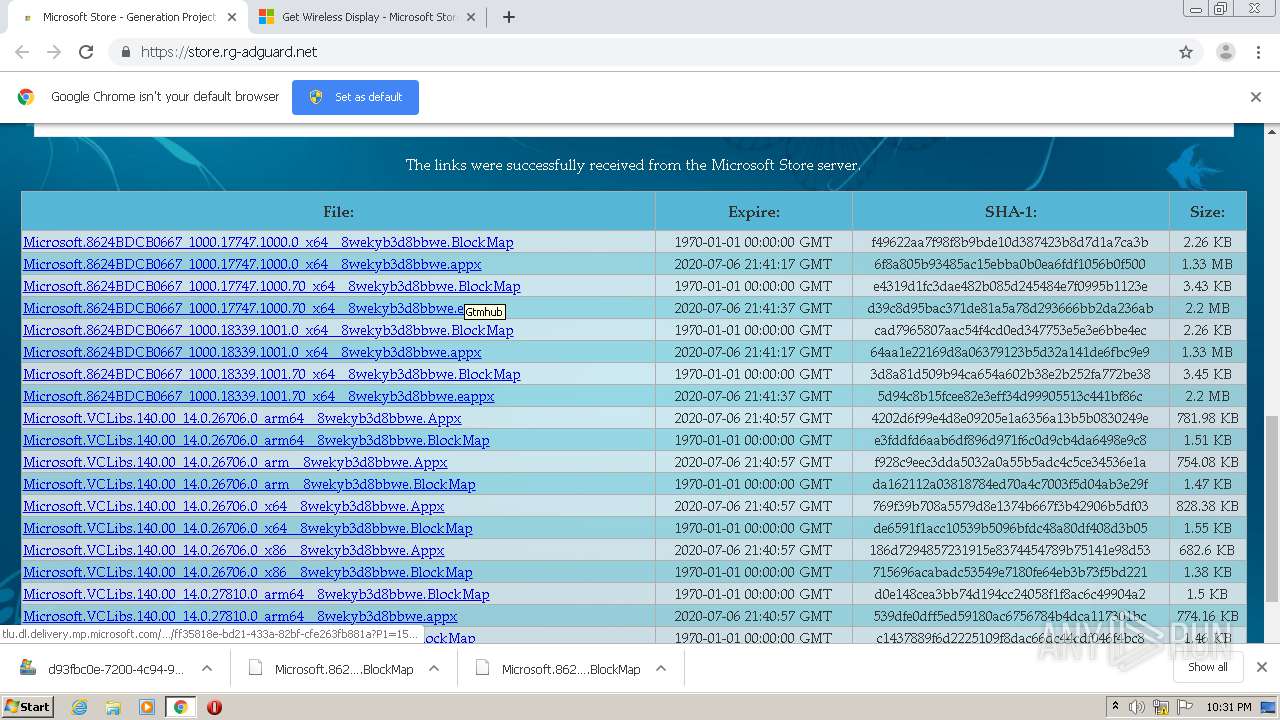Download VCLibs 14.0.26706.0 x86 BlockMap
1280x720 pixels.
248,572
